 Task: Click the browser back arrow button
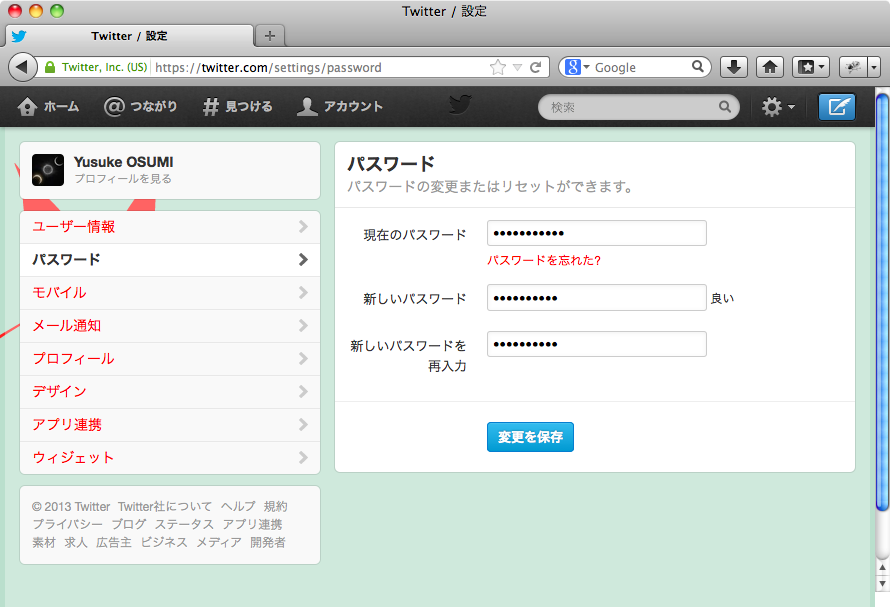click(22, 67)
